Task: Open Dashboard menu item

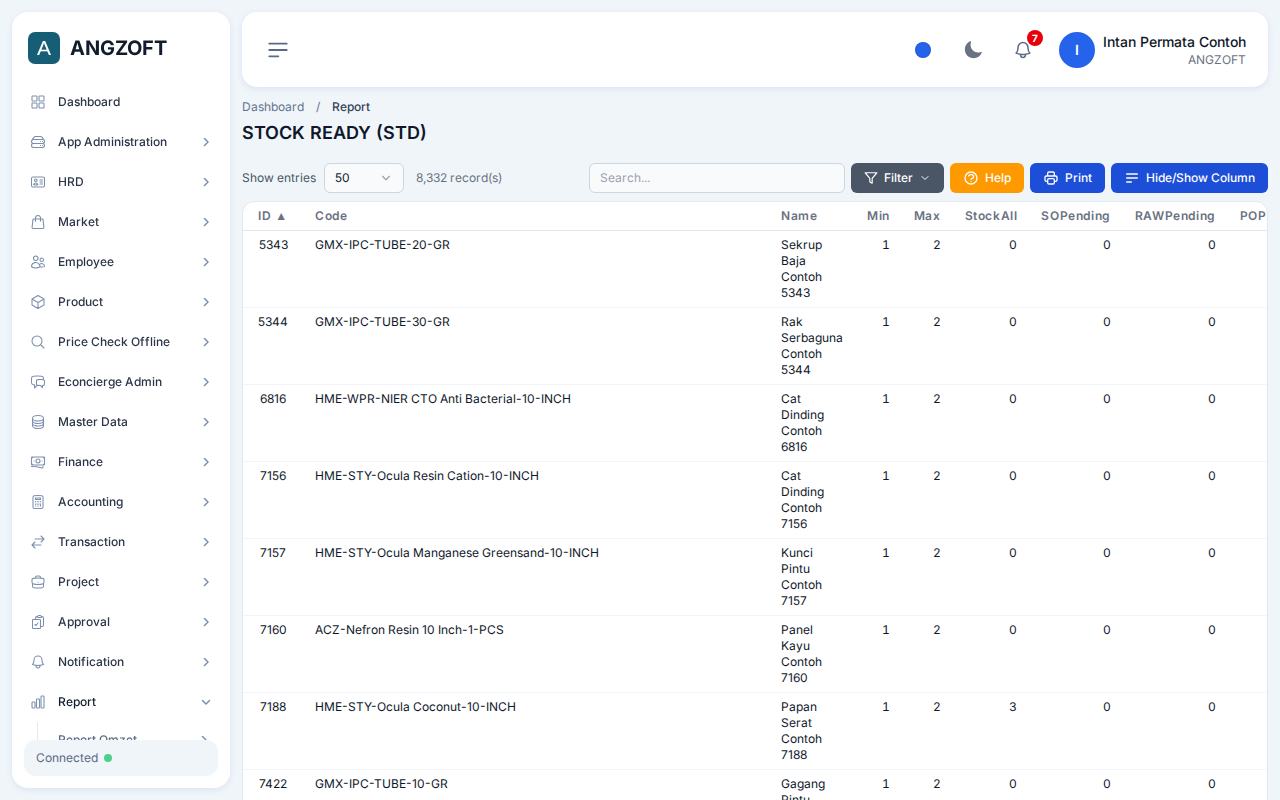Action: [121, 102]
